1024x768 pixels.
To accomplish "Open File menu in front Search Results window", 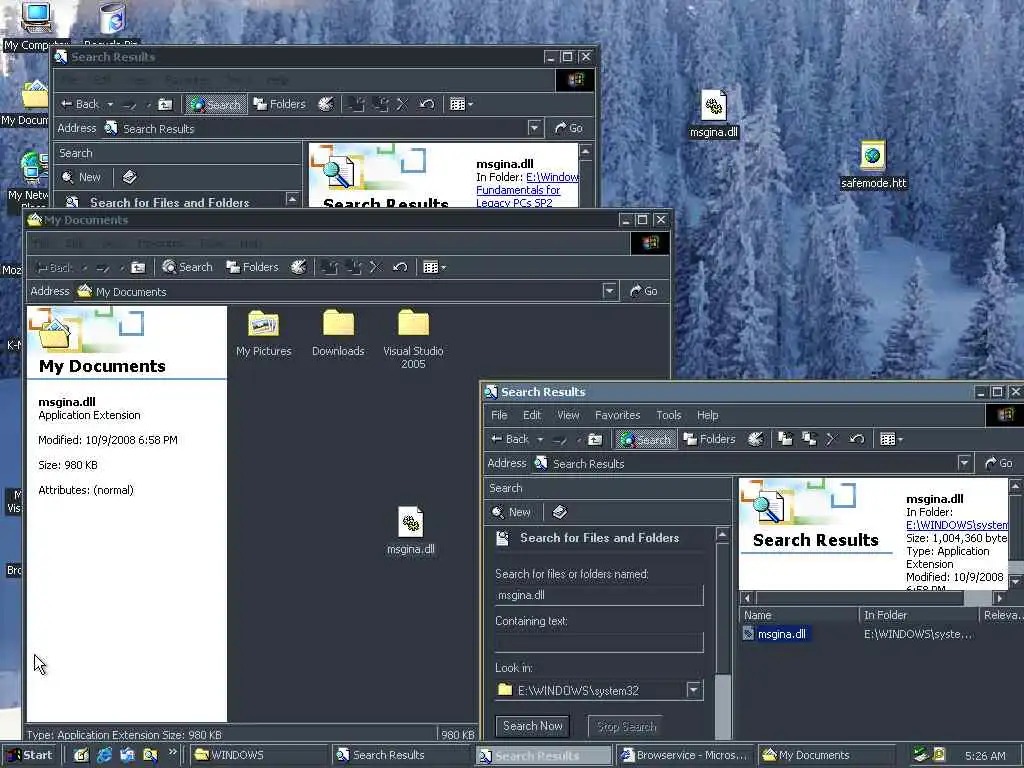I will click(x=499, y=415).
